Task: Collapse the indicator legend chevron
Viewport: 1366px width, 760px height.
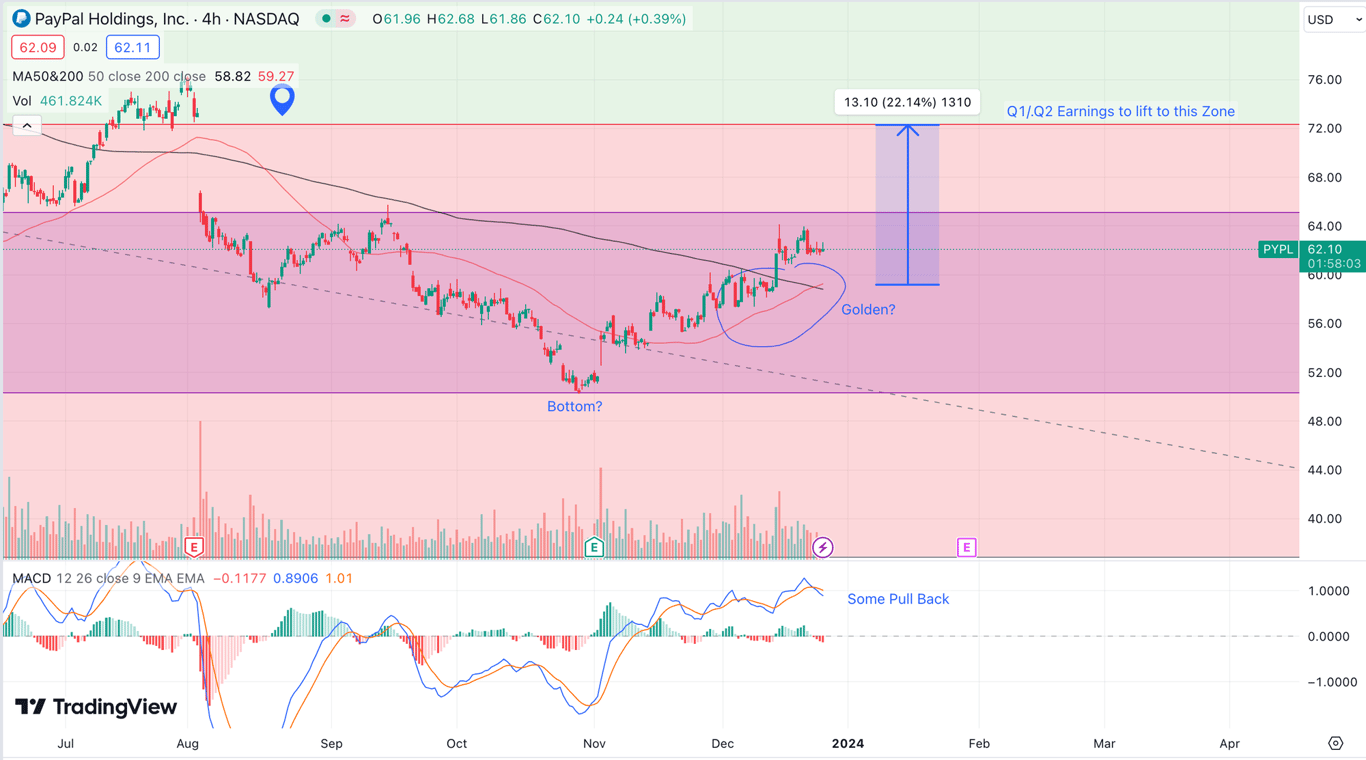Action: tap(26, 126)
